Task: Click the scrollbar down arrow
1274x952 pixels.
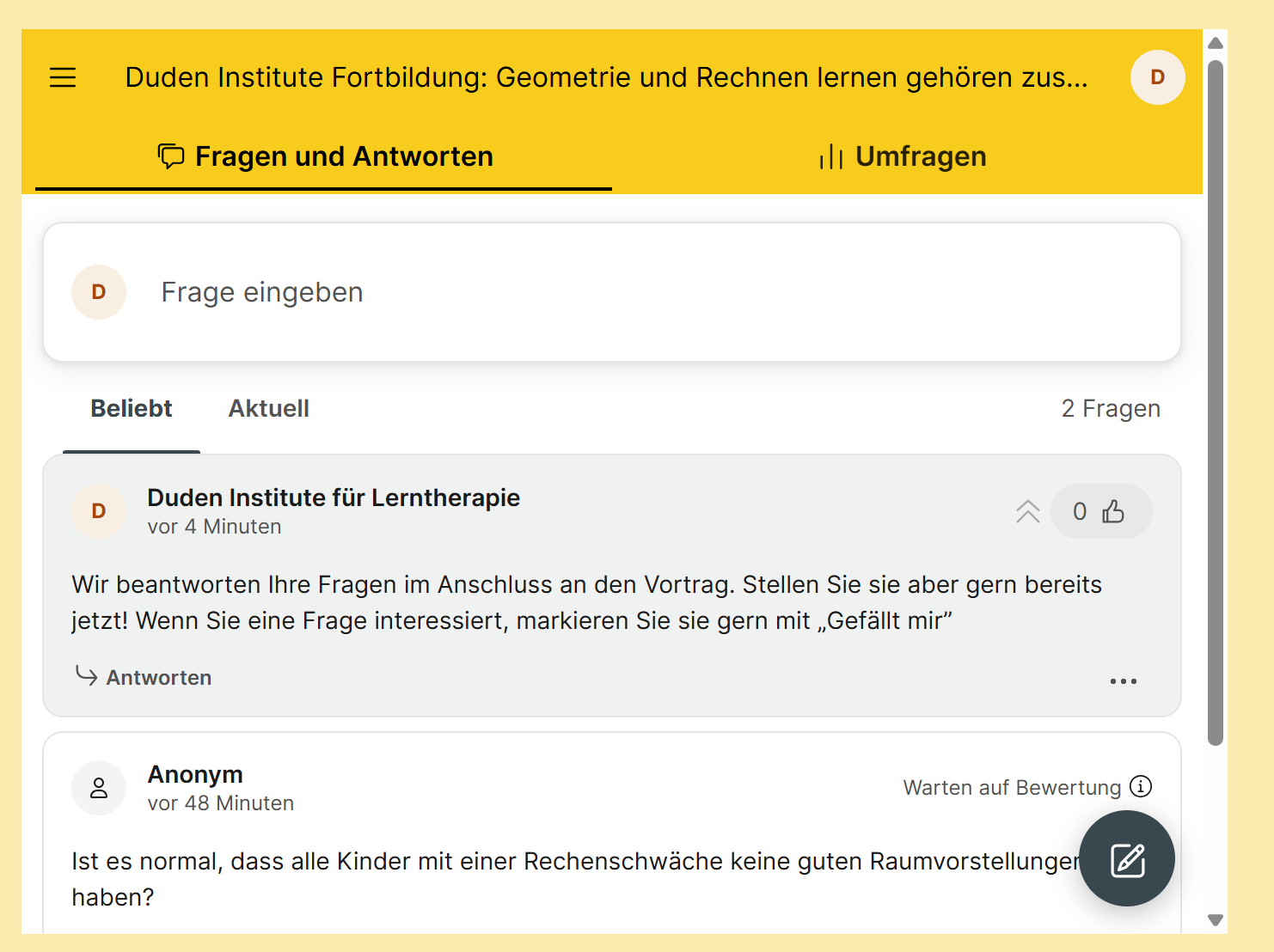Action: click(1215, 920)
